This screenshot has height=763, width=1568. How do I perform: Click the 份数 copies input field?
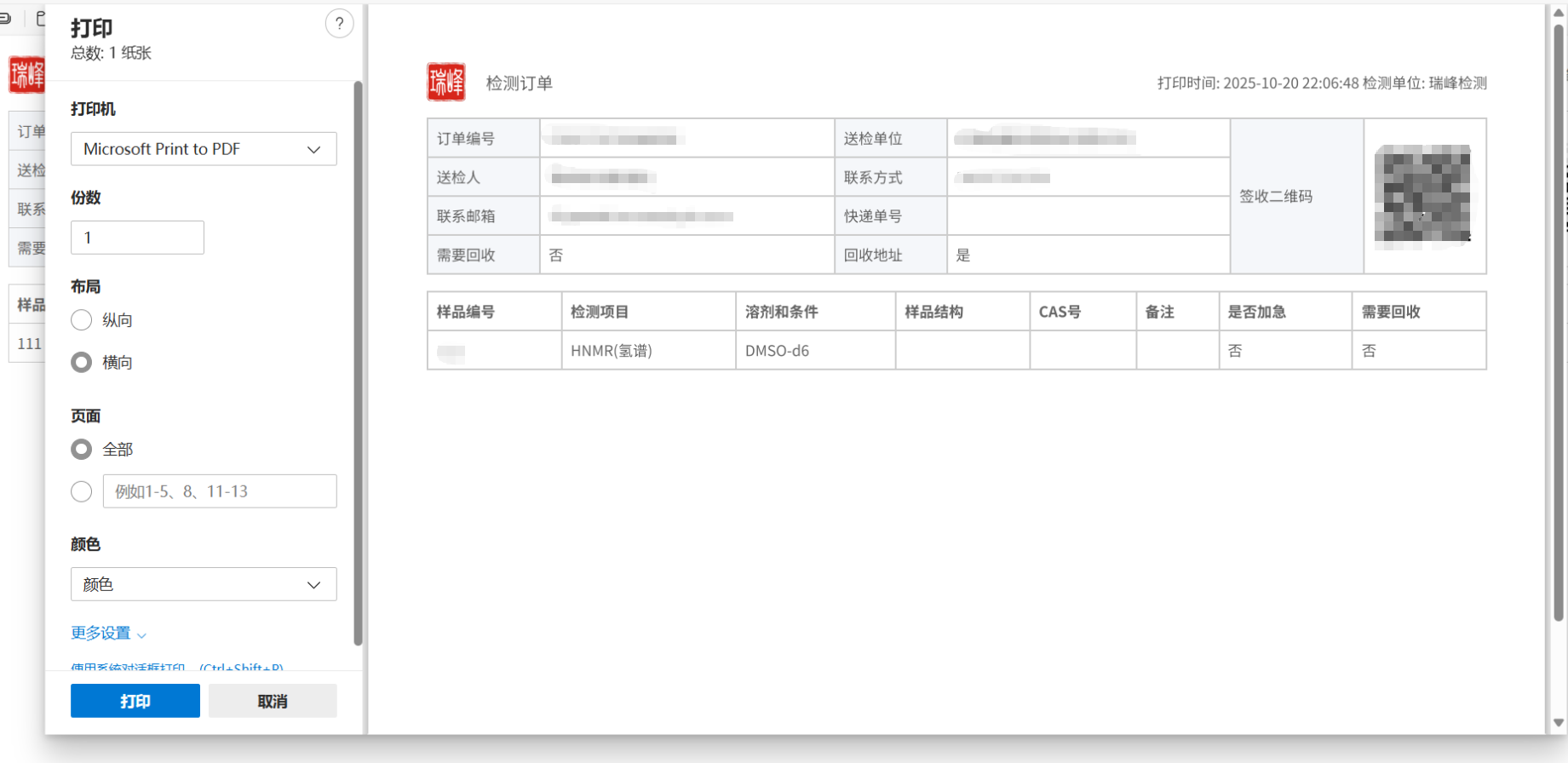pos(137,238)
